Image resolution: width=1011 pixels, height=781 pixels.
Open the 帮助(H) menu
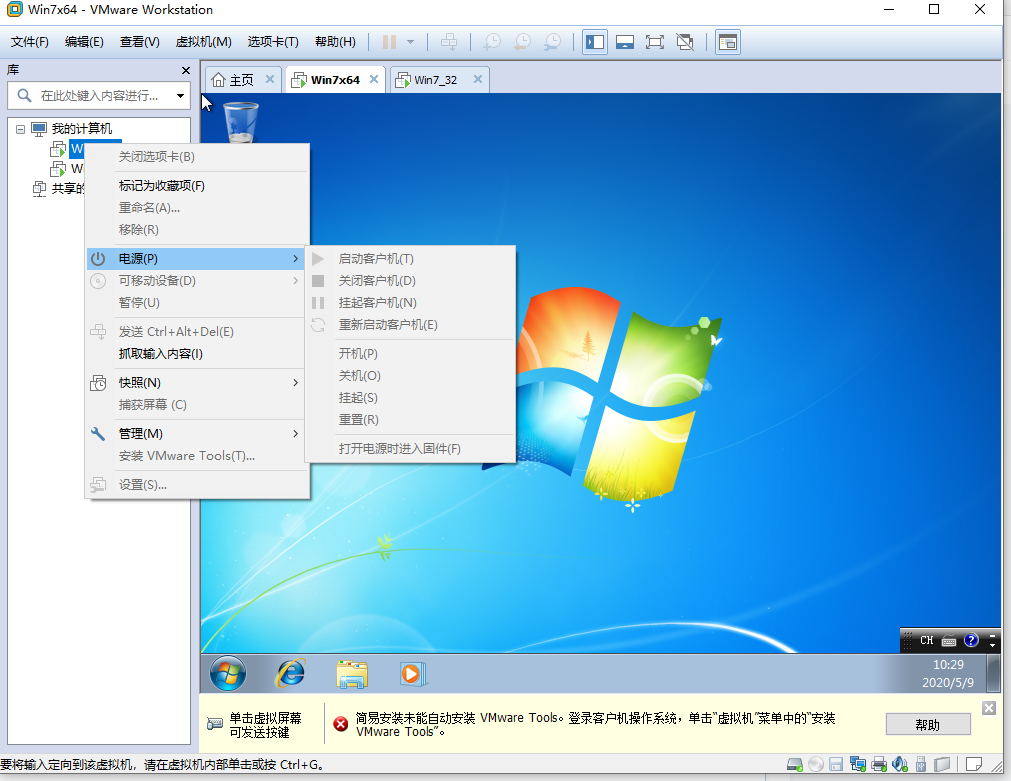coord(335,42)
